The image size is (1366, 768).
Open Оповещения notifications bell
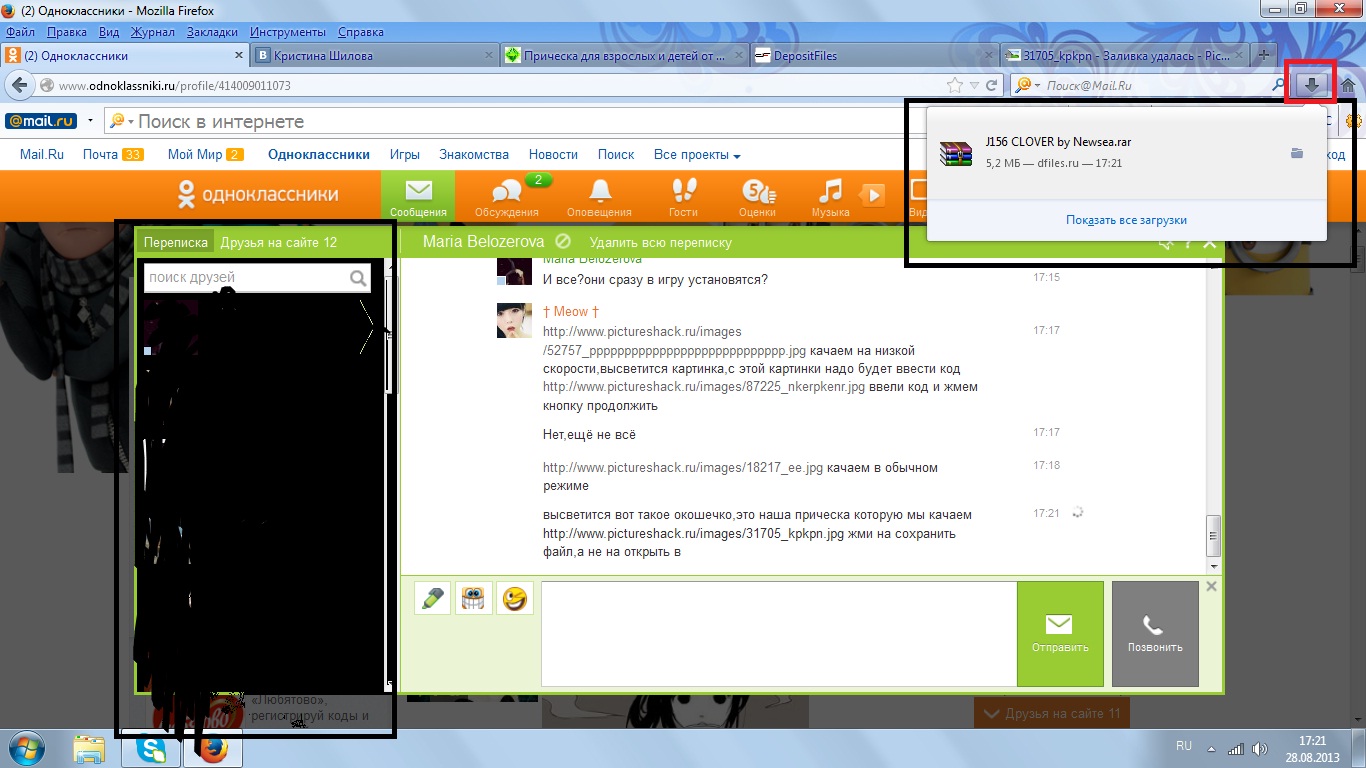(x=599, y=196)
